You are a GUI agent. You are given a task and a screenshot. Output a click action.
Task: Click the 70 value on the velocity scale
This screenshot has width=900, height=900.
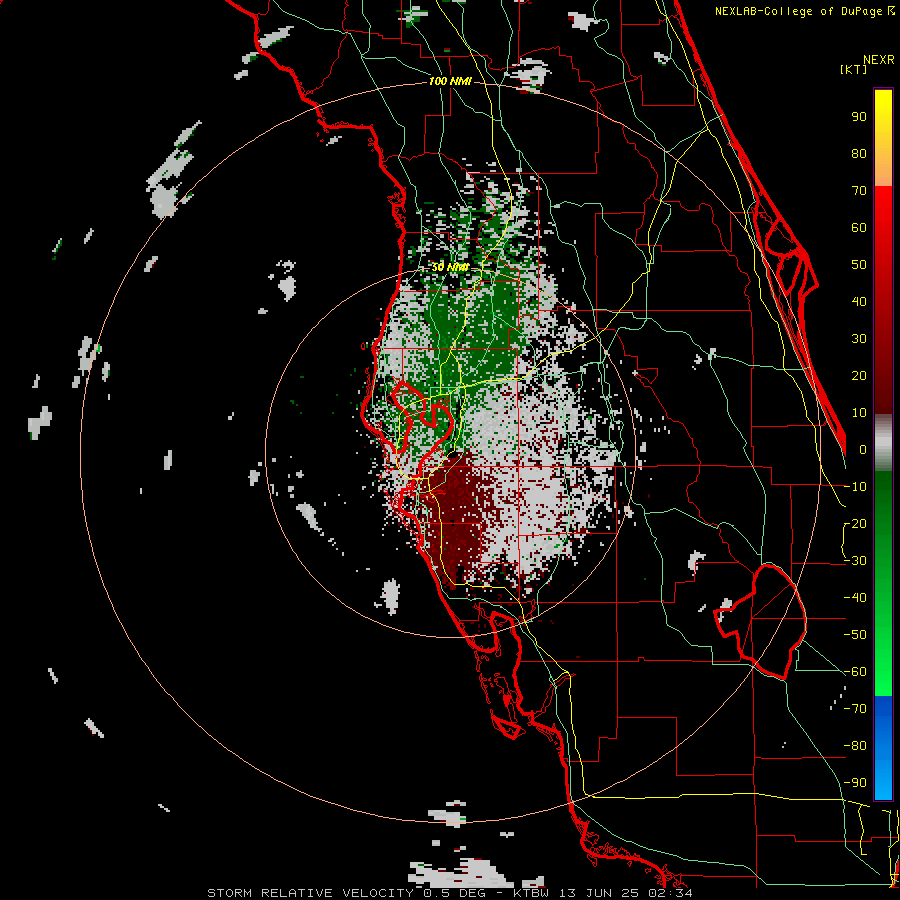click(859, 191)
